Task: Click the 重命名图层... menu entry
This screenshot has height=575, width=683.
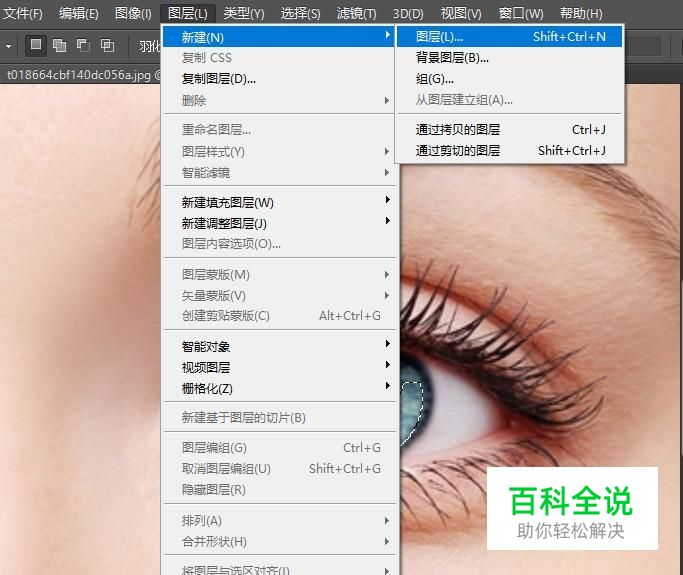Action: pos(279,129)
